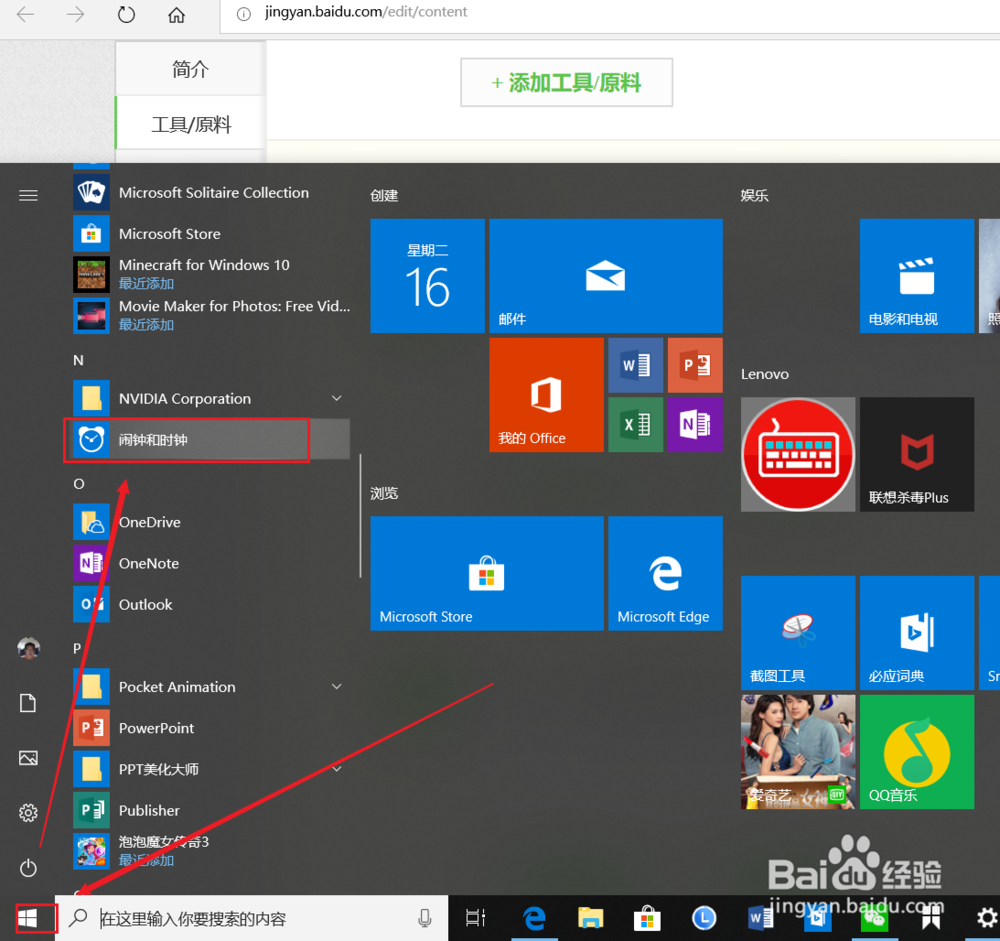Open the 泡泡魔女传奇3 game
Screen dimensions: 1000x941
pos(210,851)
